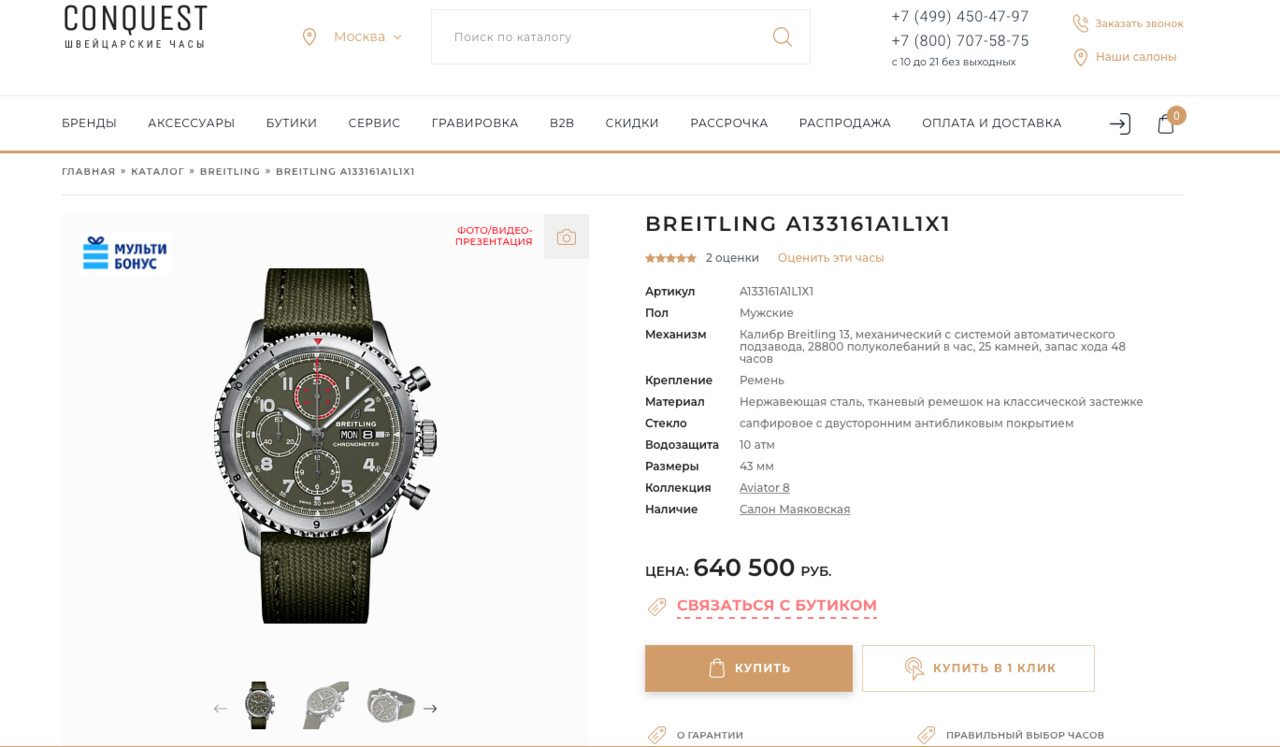Click the Салон Маяковская availability link
Screen dimensions: 1280x747
(794, 509)
